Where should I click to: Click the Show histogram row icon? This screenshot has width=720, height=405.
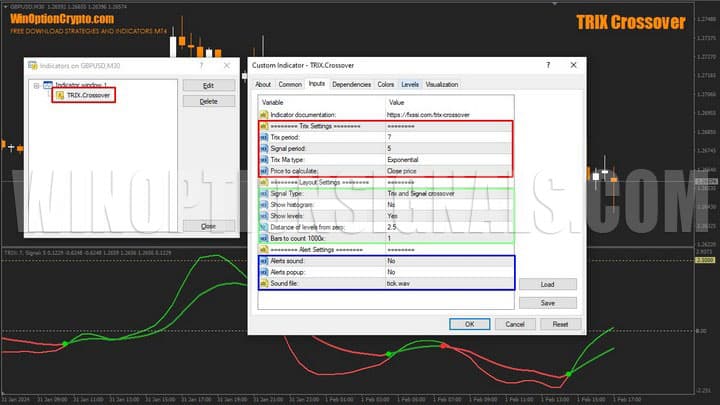pyautogui.click(x=264, y=204)
